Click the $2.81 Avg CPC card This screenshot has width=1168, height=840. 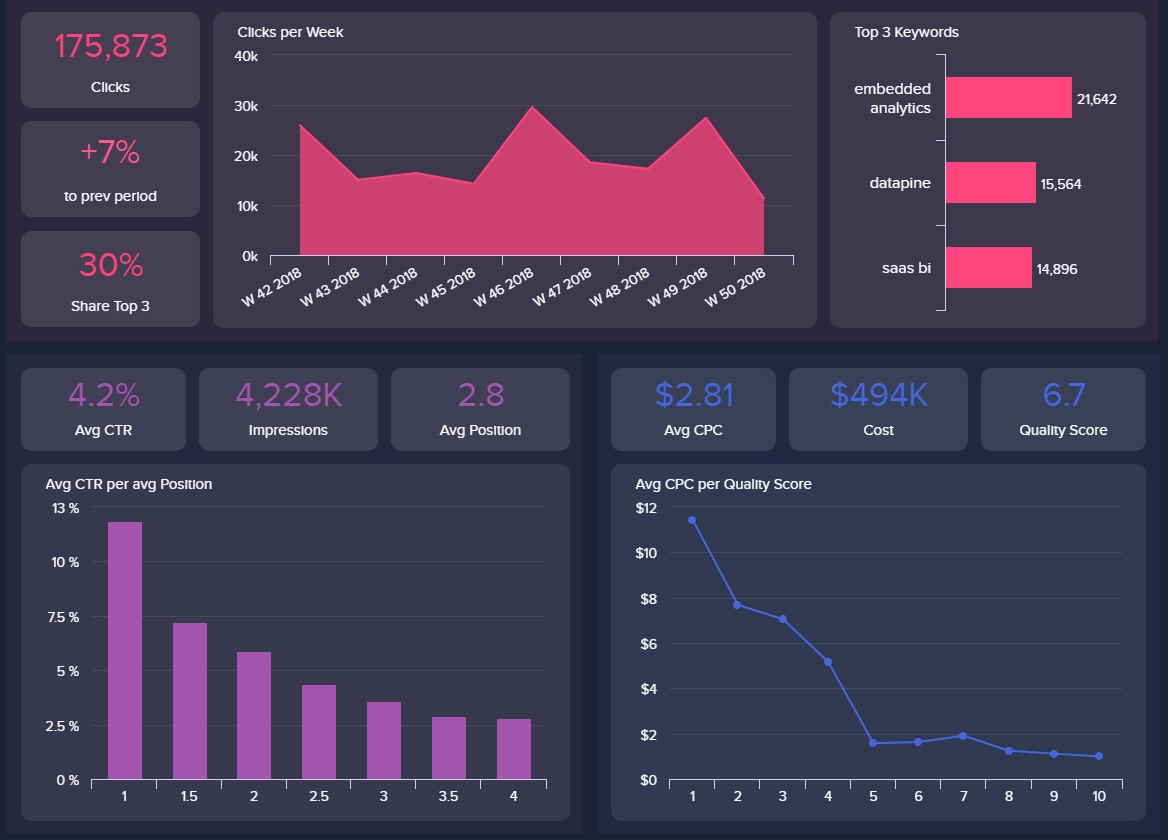(693, 409)
